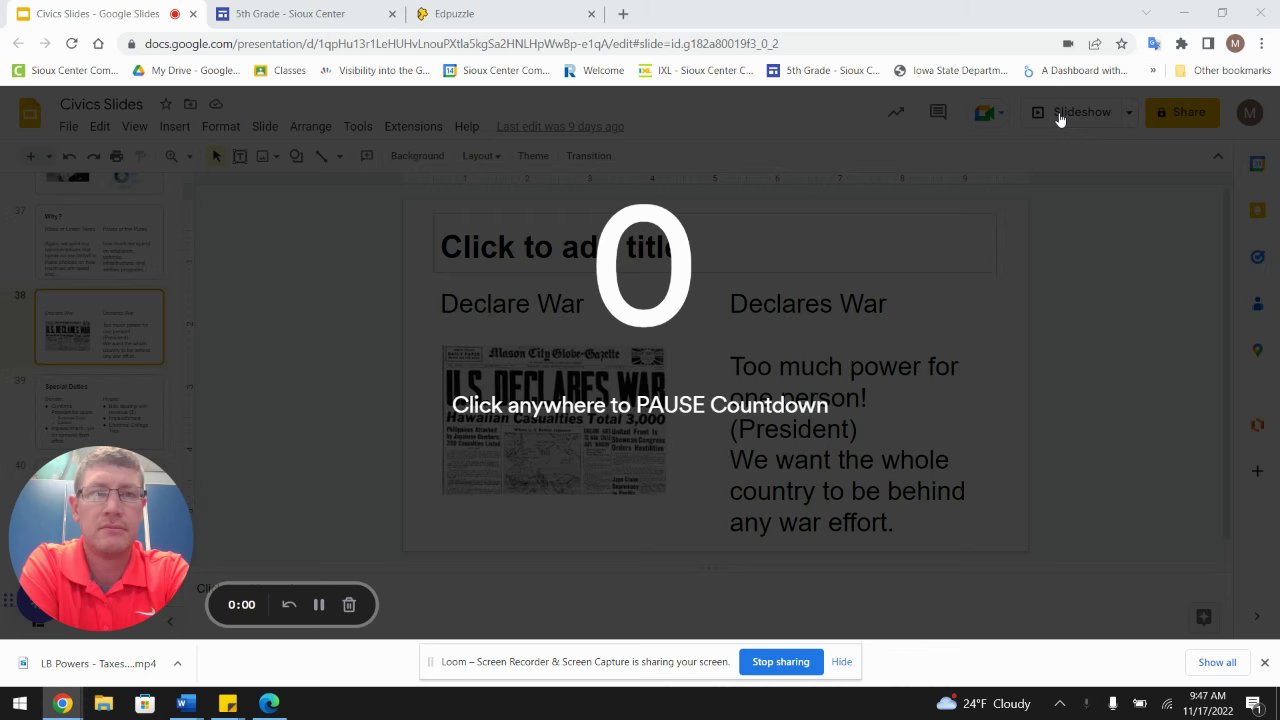Image resolution: width=1280 pixels, height=720 pixels.
Task: Click the Background toolbar button
Action: click(417, 156)
